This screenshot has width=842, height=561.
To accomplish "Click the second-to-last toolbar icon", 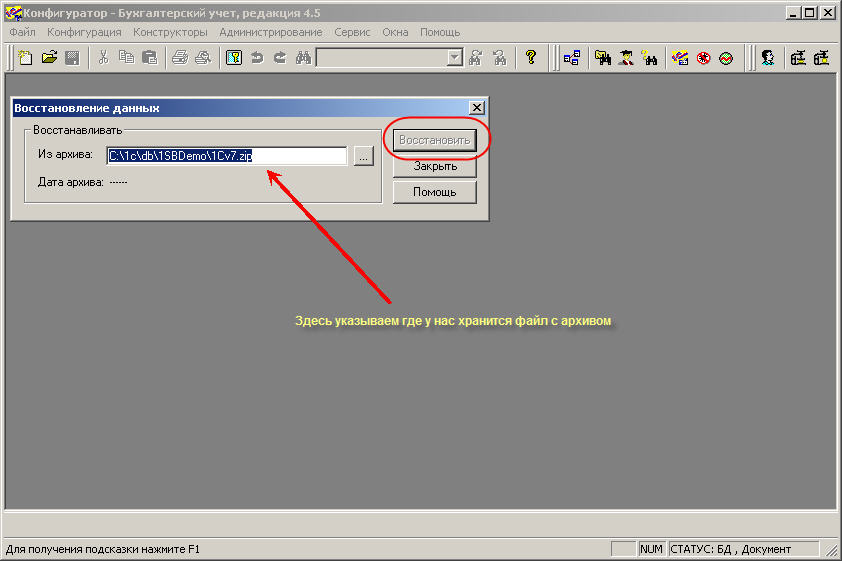I will (798, 57).
